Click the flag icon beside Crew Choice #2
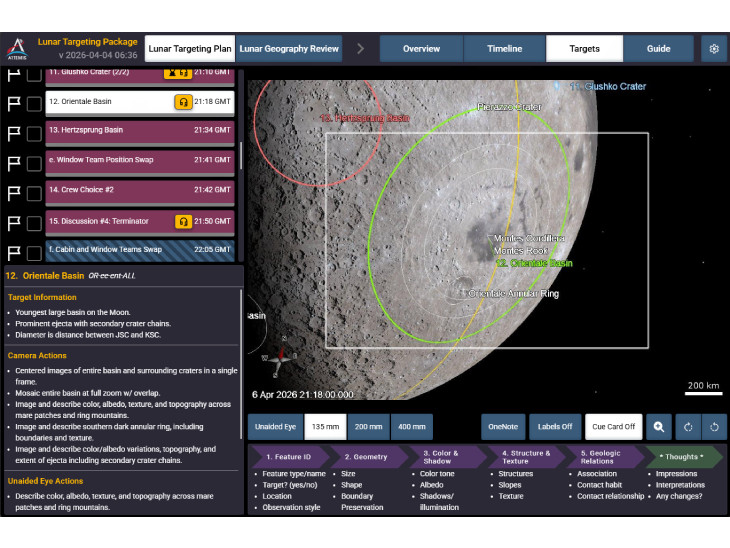 pos(14,192)
